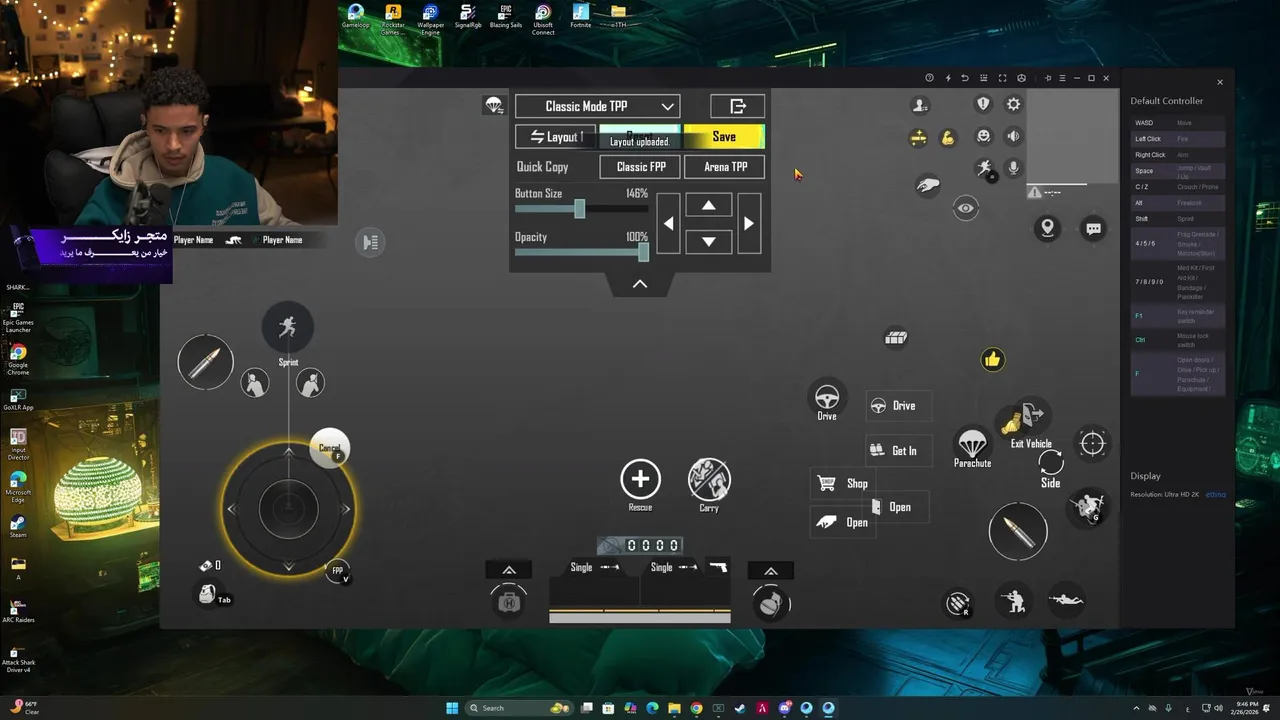Toggle the microphone button
The height and width of the screenshot is (720, 1280).
coord(1013,168)
